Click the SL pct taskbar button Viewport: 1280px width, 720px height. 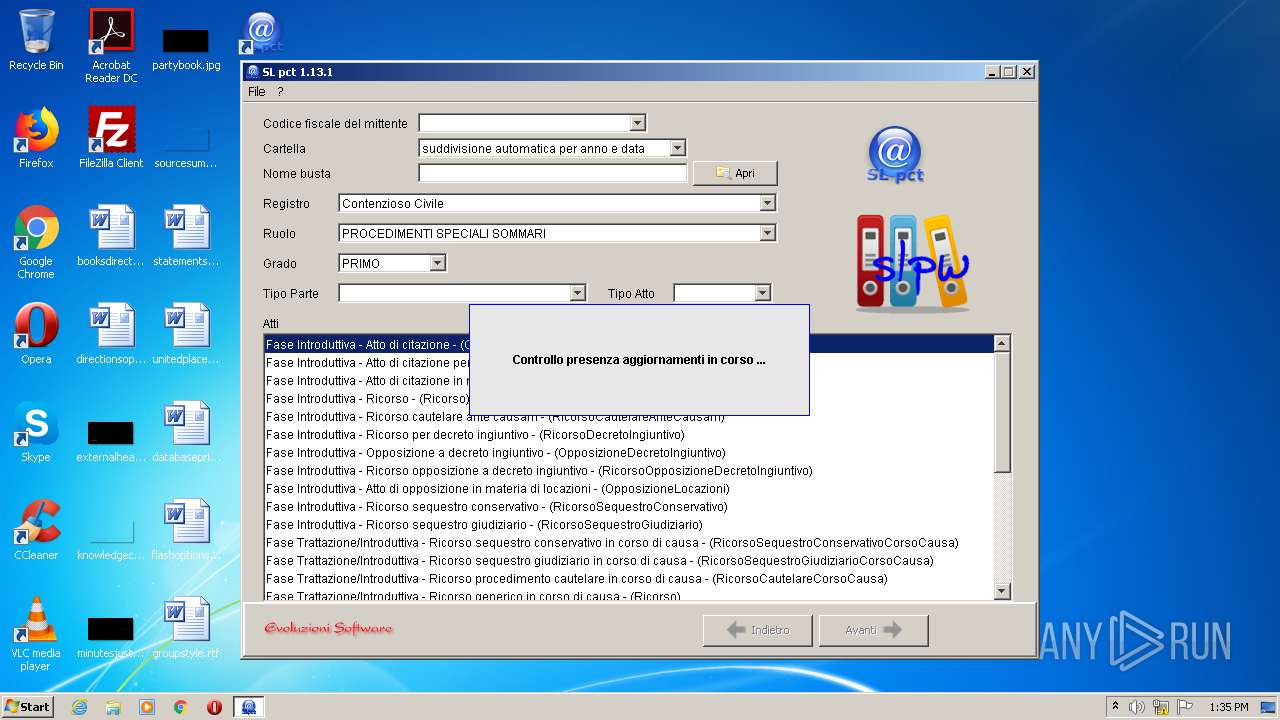(248, 707)
